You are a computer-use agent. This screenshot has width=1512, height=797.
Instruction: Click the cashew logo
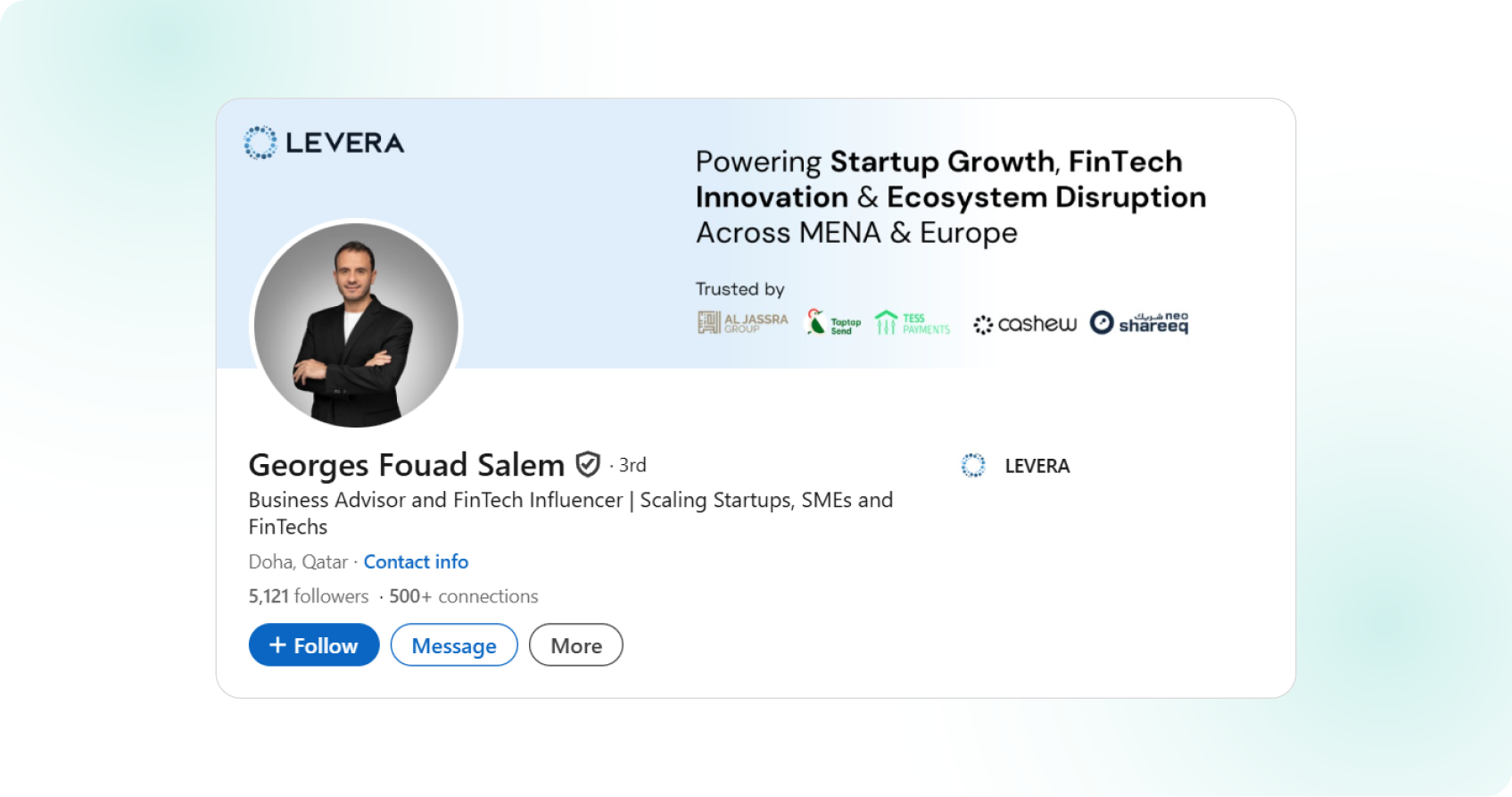(1025, 324)
